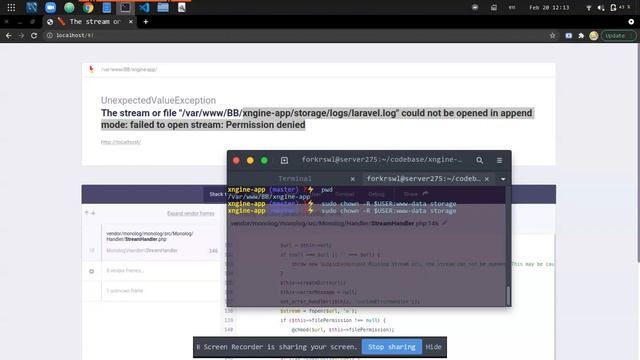
Task: Select 'The stream or' browser tab
Action: pos(90,22)
